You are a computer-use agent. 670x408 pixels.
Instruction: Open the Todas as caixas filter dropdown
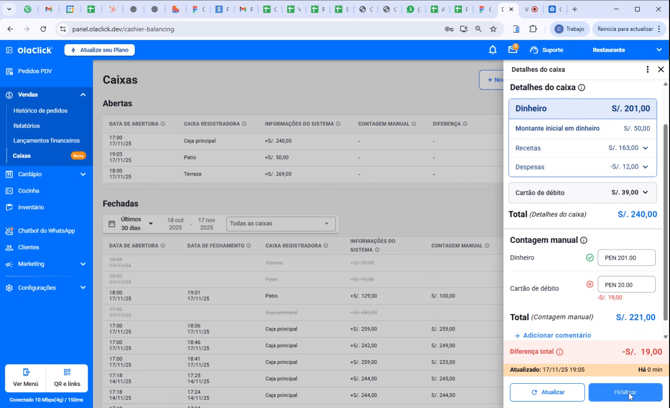281,223
